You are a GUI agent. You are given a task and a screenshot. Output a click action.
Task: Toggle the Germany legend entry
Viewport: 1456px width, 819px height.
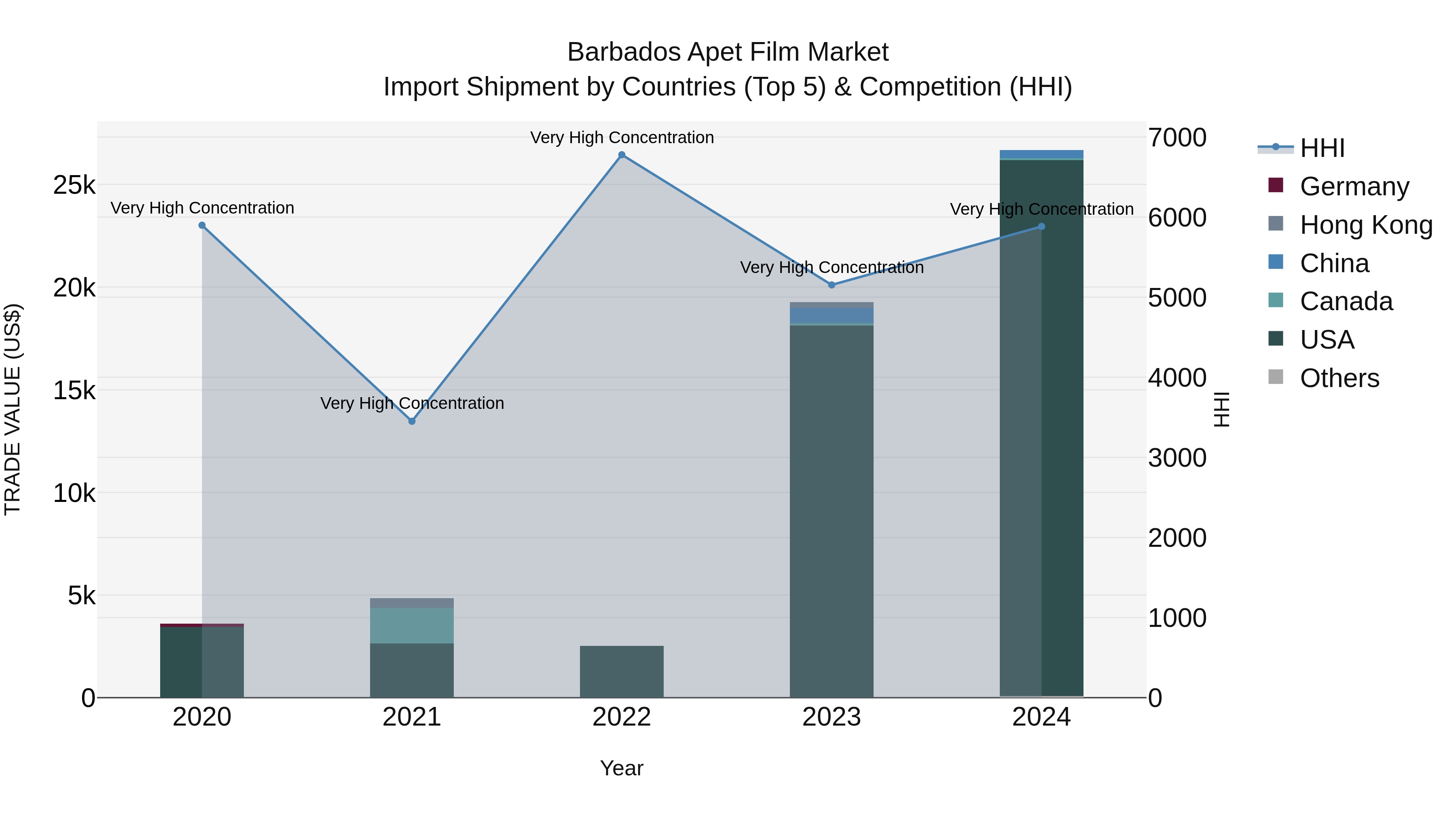point(1339,186)
